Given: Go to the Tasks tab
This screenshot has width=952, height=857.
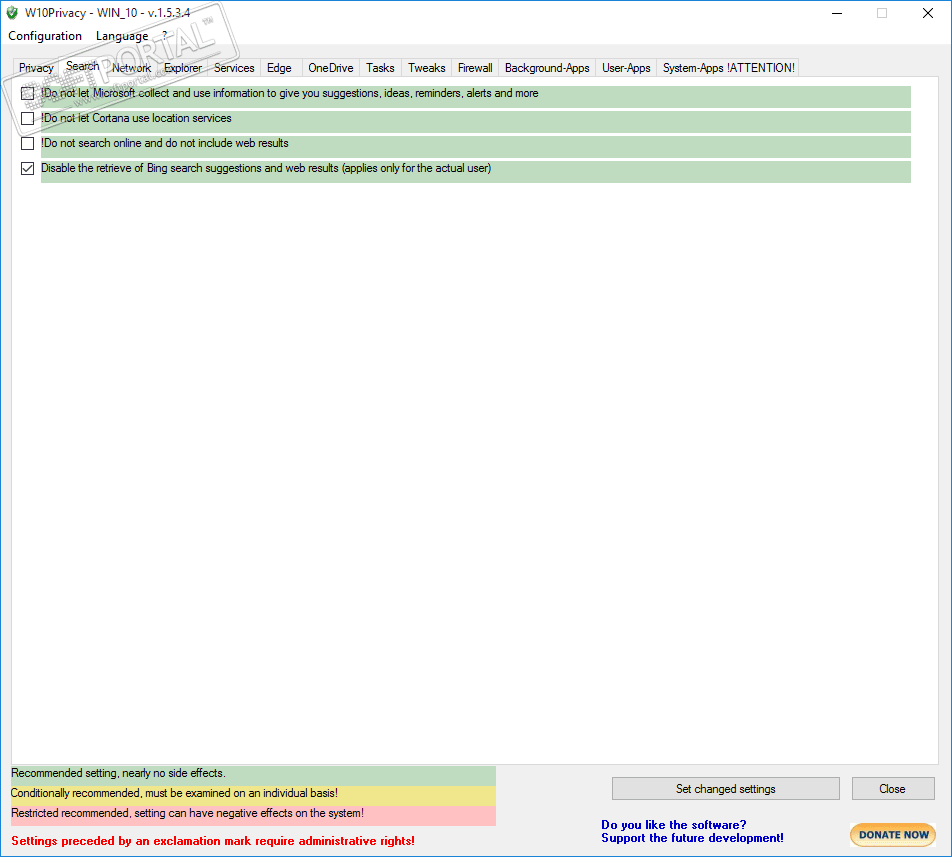Looking at the screenshot, I should click(380, 68).
